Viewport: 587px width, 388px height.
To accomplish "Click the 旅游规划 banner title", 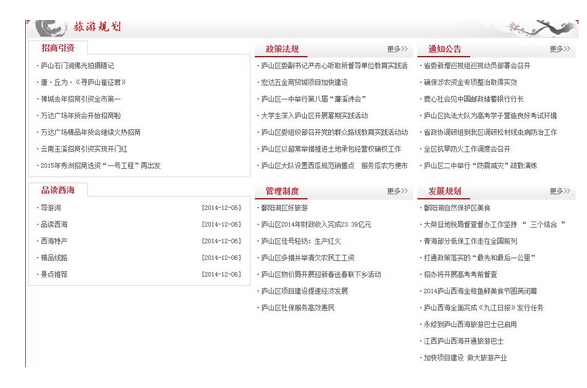I will [x=97, y=27].
